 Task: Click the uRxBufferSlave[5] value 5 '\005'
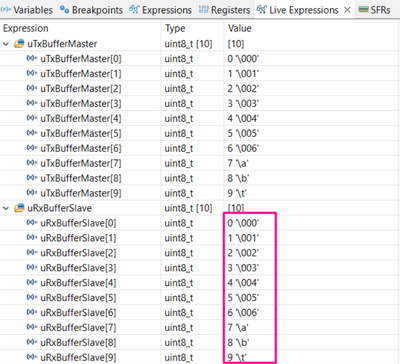tap(243, 298)
